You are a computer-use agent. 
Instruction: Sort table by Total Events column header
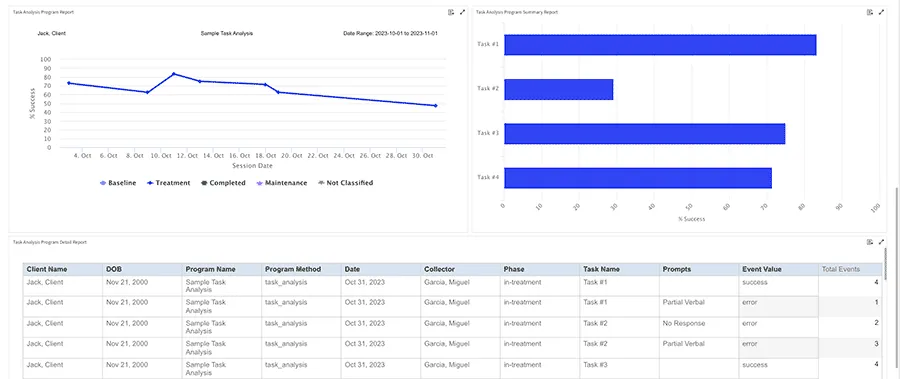click(x=850, y=269)
